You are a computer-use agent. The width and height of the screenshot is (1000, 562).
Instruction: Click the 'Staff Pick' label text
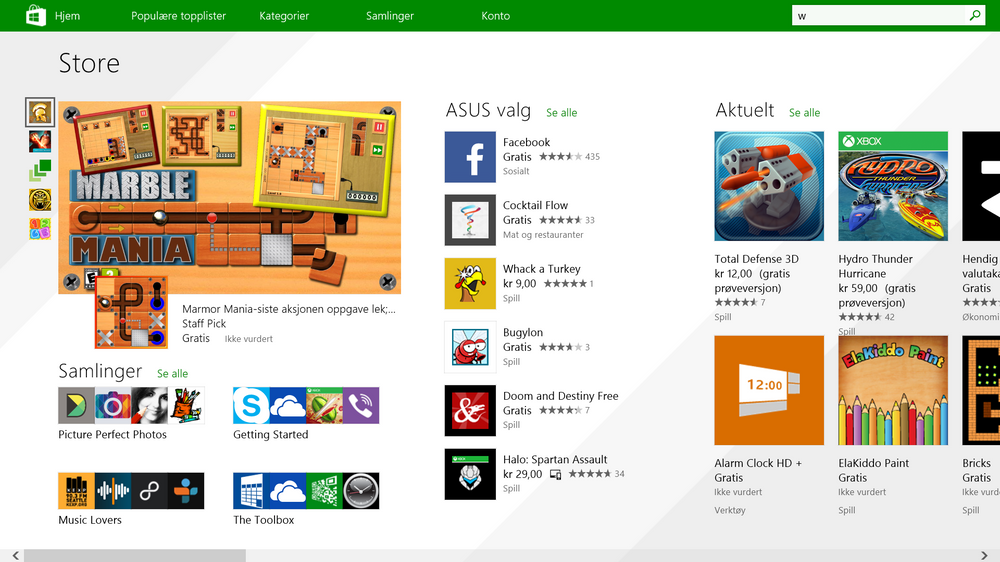(204, 323)
